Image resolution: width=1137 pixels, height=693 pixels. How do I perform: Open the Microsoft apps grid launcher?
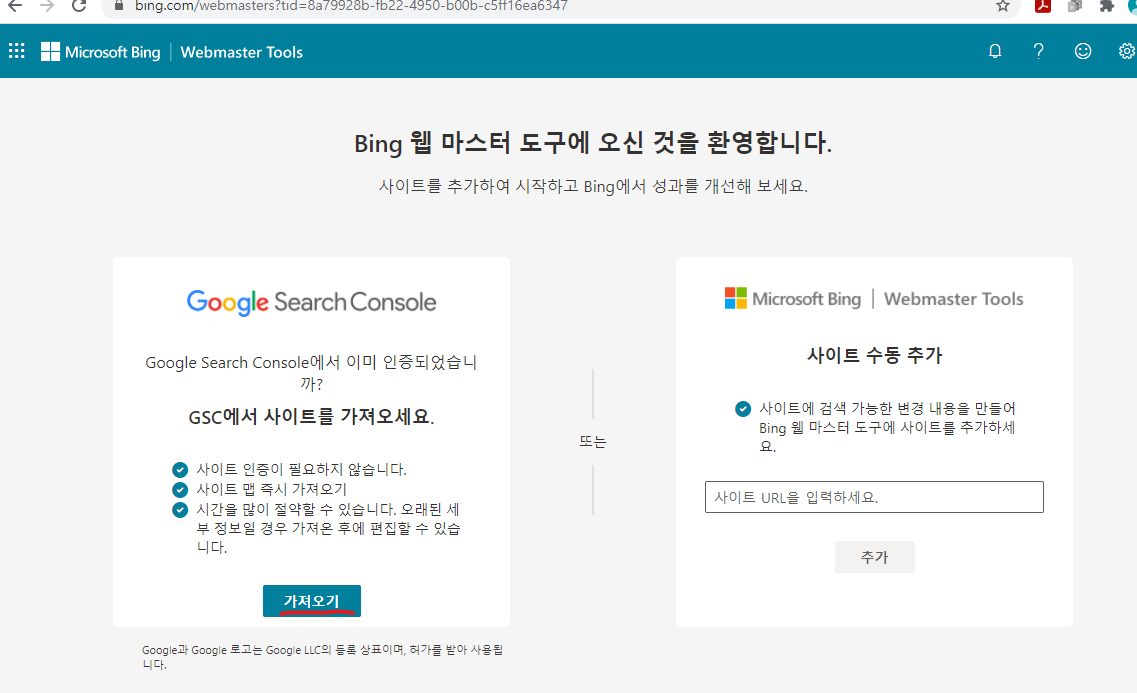coord(17,51)
